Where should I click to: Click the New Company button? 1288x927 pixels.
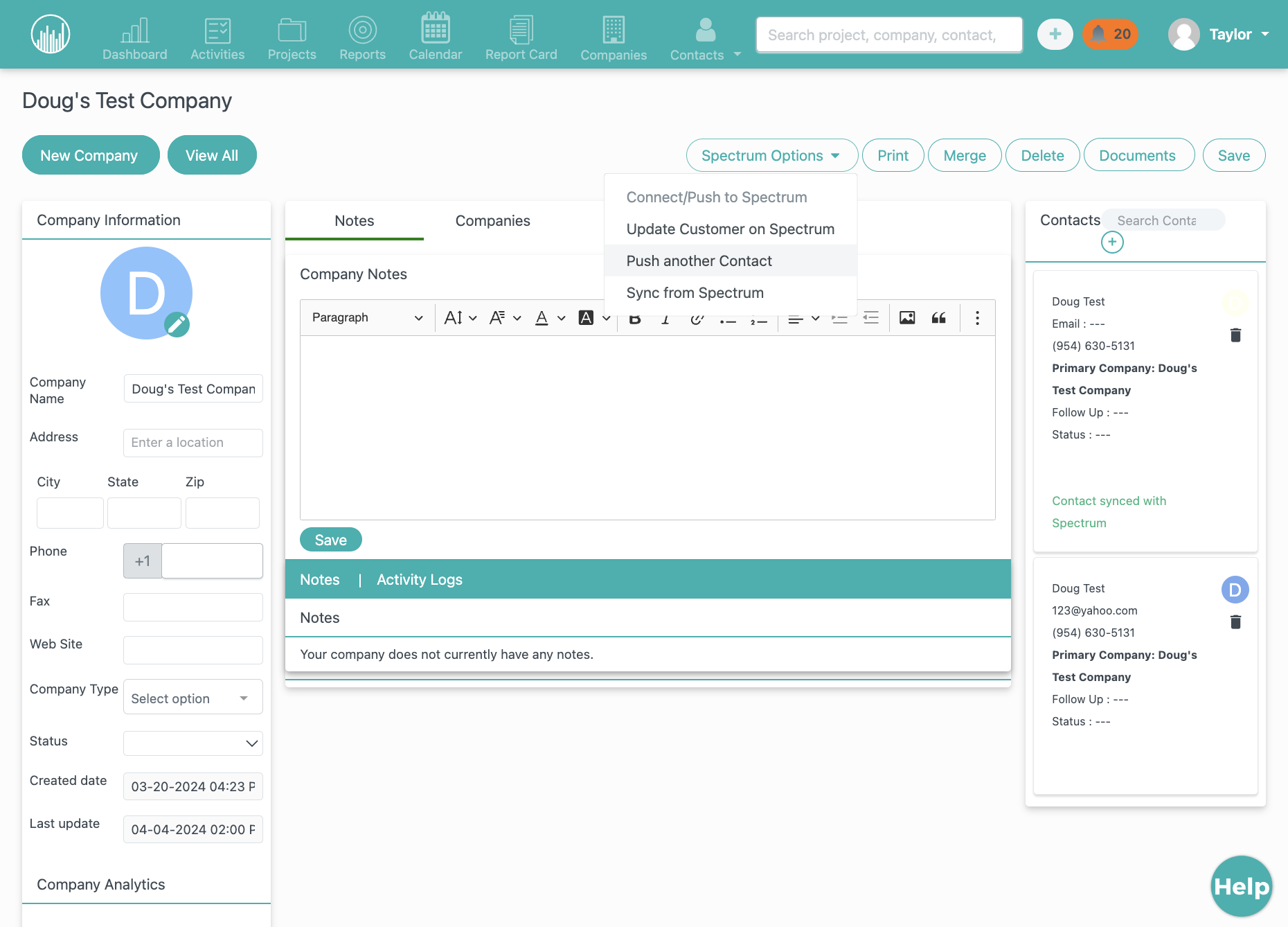(x=90, y=155)
